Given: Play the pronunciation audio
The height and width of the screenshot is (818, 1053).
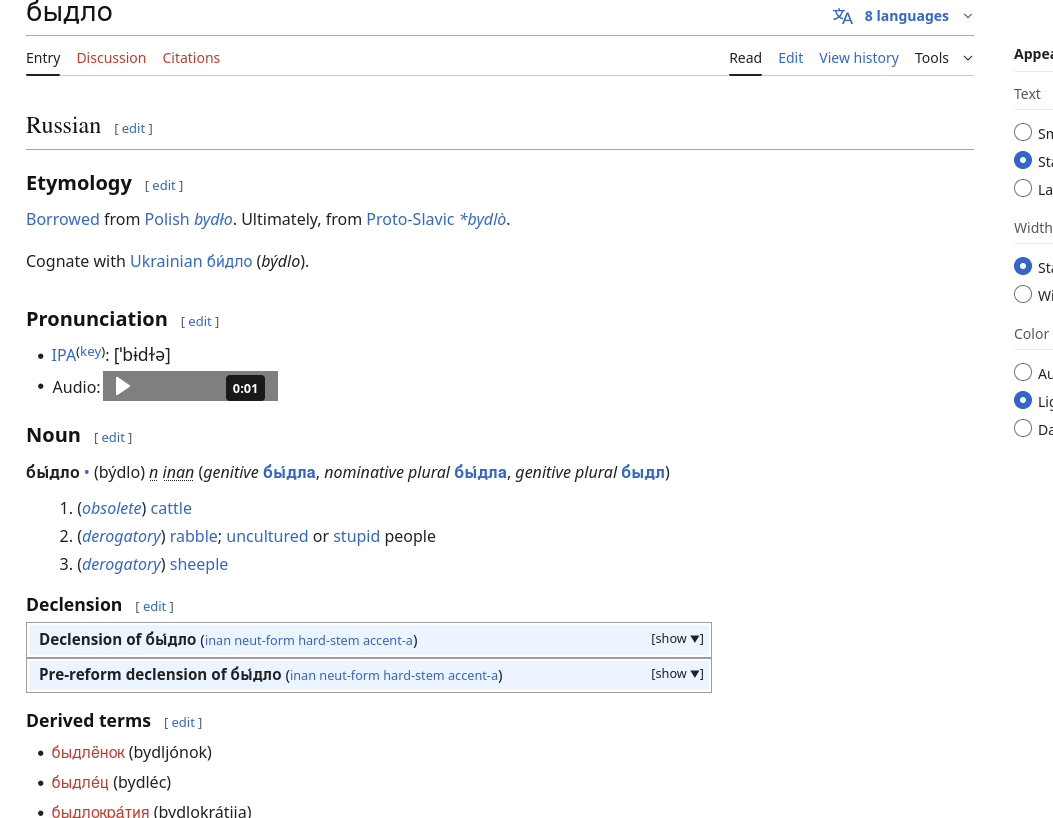Looking at the screenshot, I should tap(123, 386).
